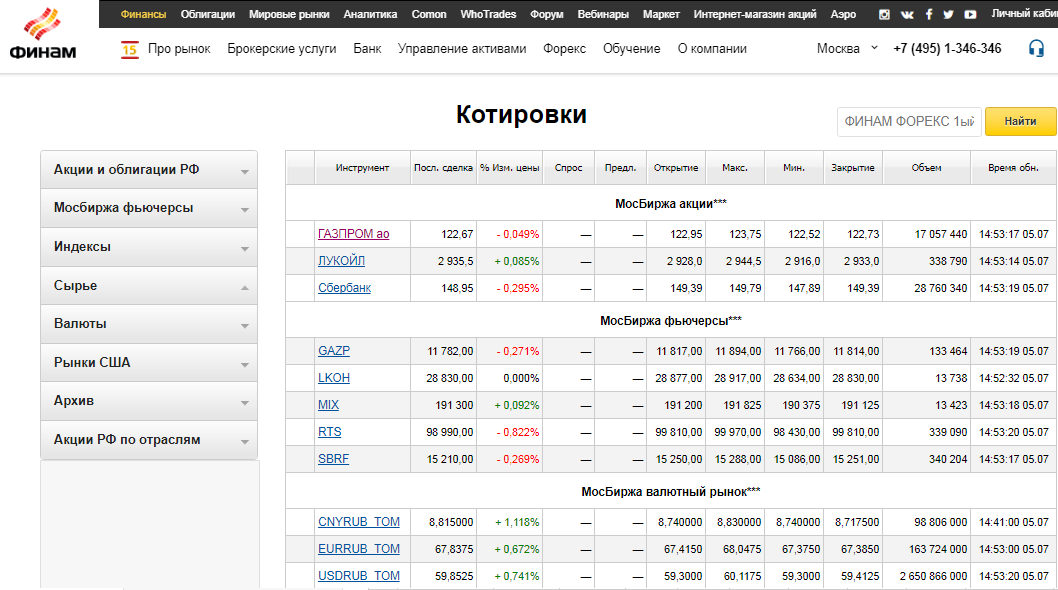Focus the ФИНАМ ФОРЕКС search field
Screen dimensions: 1058x590
pyautogui.click(x=910, y=122)
